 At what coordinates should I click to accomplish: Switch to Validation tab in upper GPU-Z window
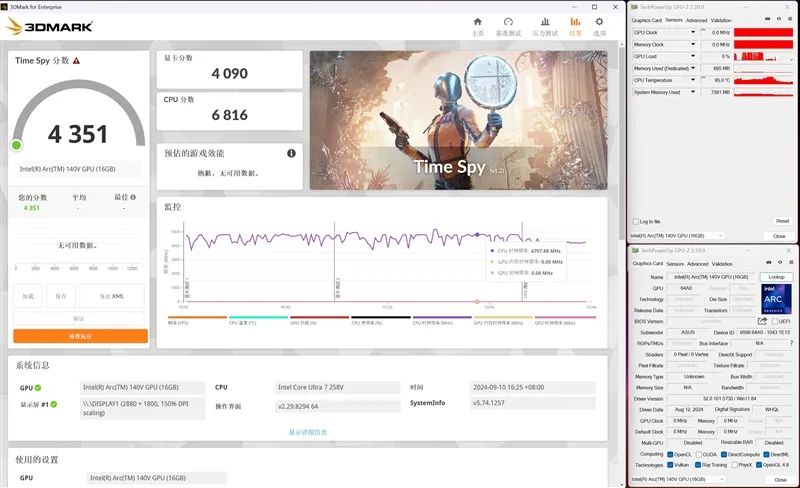click(x=721, y=20)
